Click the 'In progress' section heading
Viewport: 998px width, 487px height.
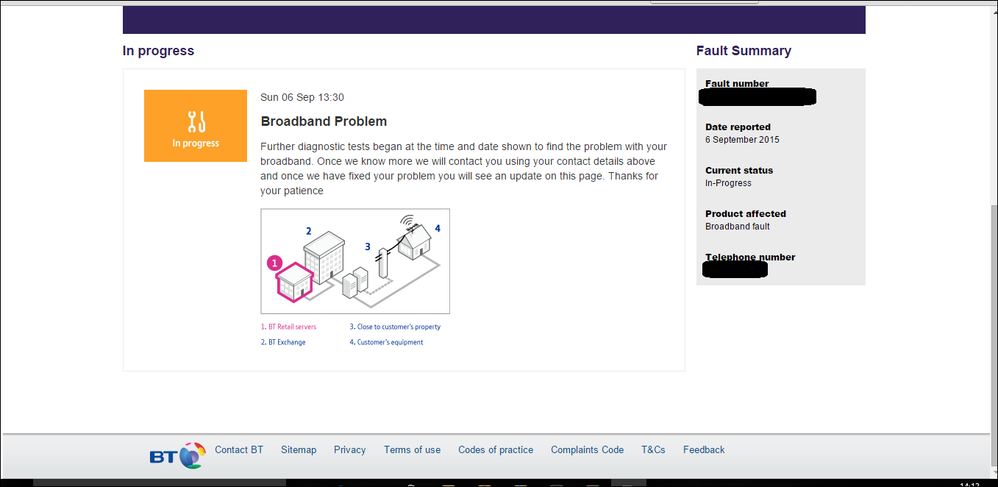tap(158, 51)
